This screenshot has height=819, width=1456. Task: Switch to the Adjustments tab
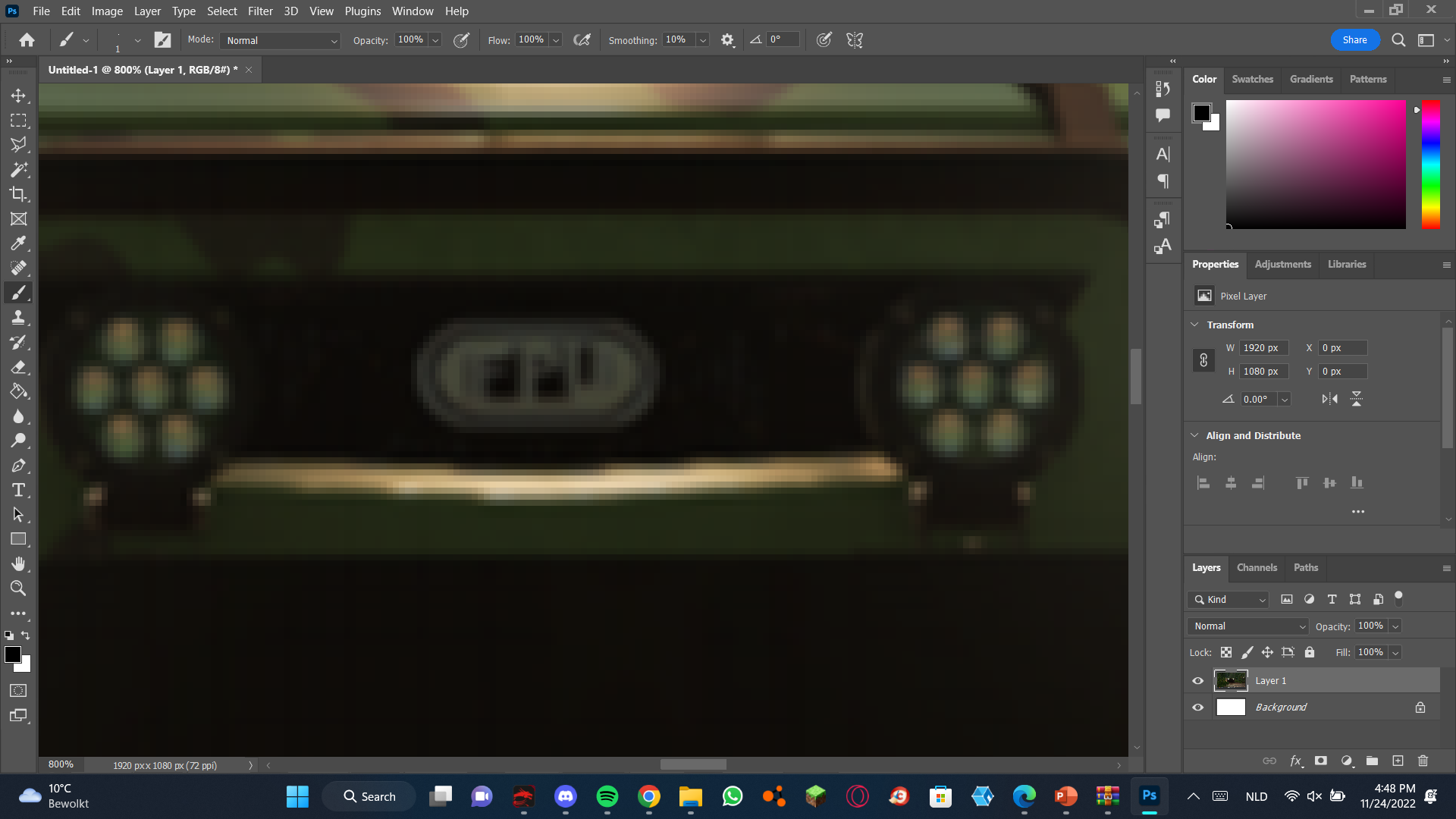pos(1282,264)
